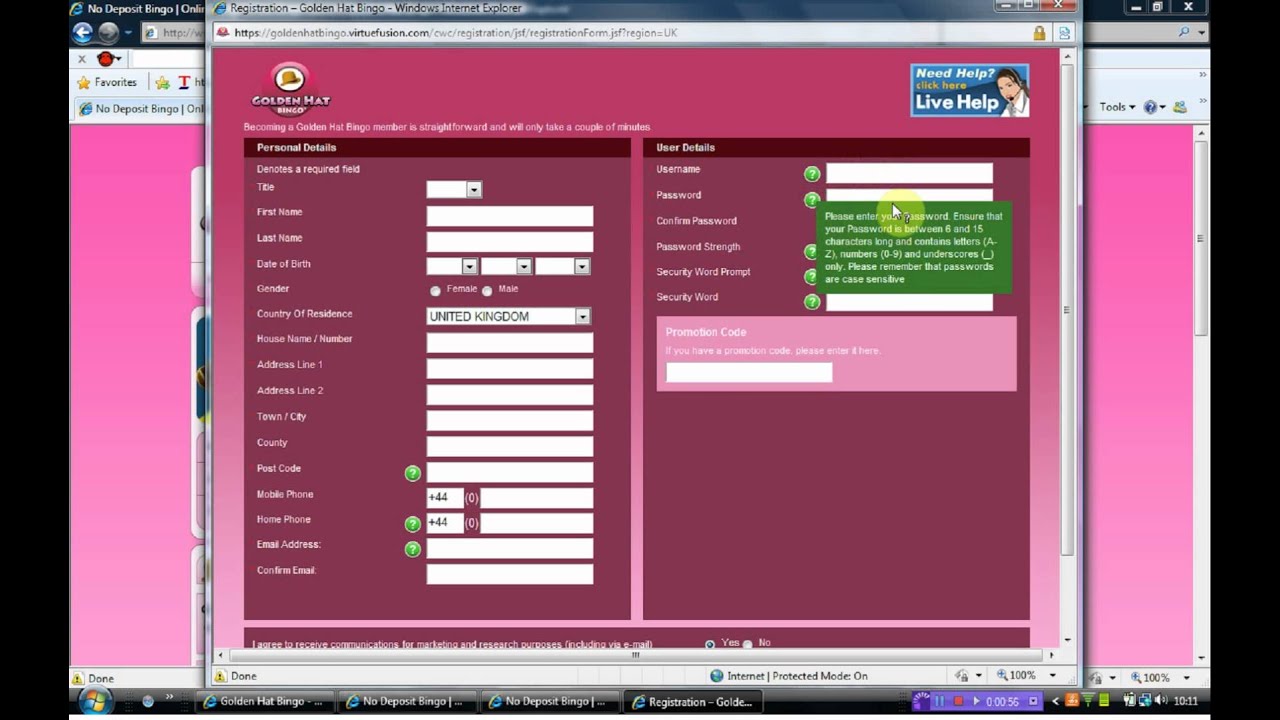Switch to the No Deposit Bingo browser tab
Viewport: 1280px width, 720px height.
pyautogui.click(x=141, y=109)
